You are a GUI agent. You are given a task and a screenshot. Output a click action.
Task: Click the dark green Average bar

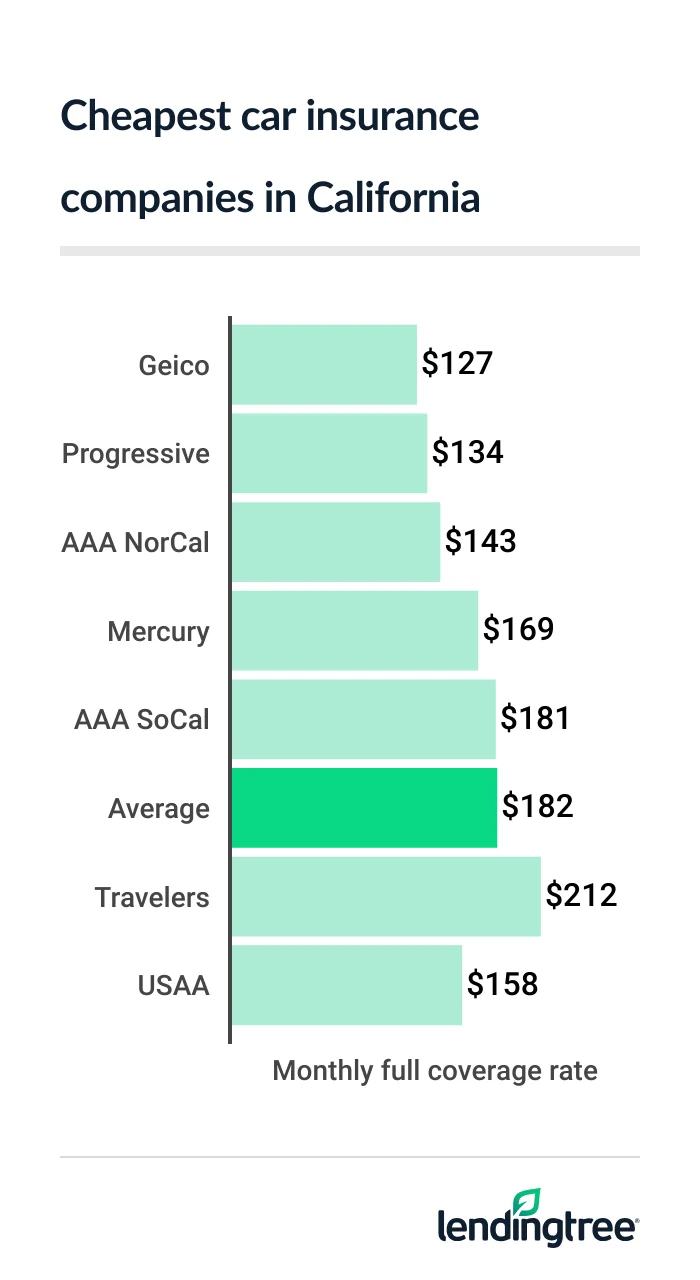point(364,808)
